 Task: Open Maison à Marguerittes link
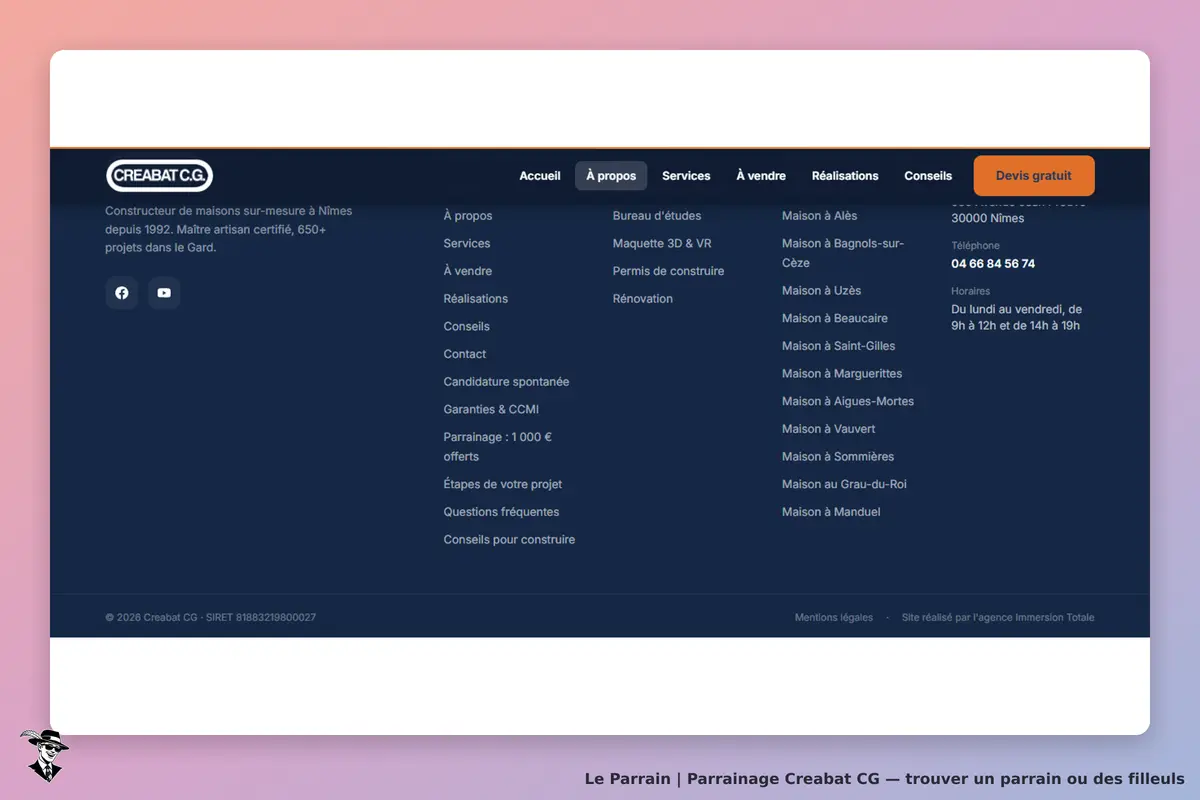842,374
